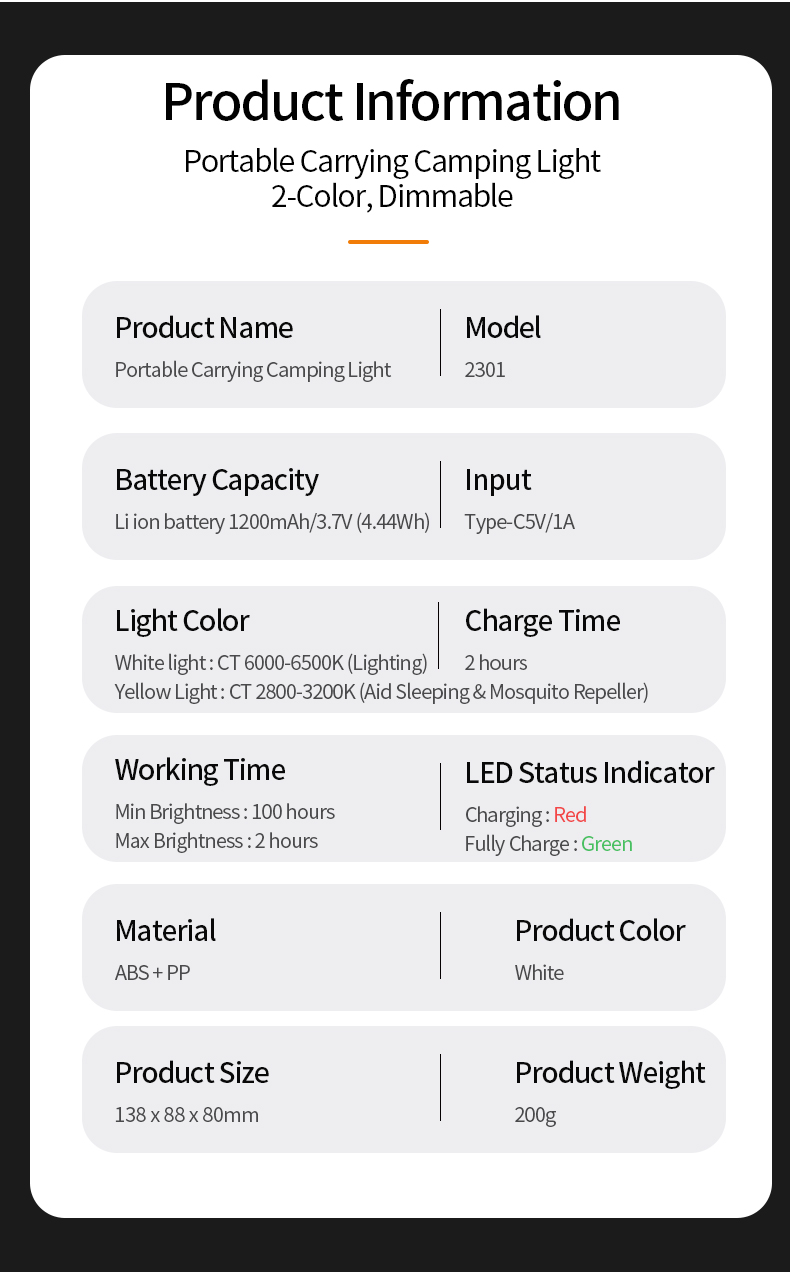Select the Battery Capacity label

pyautogui.click(x=216, y=480)
